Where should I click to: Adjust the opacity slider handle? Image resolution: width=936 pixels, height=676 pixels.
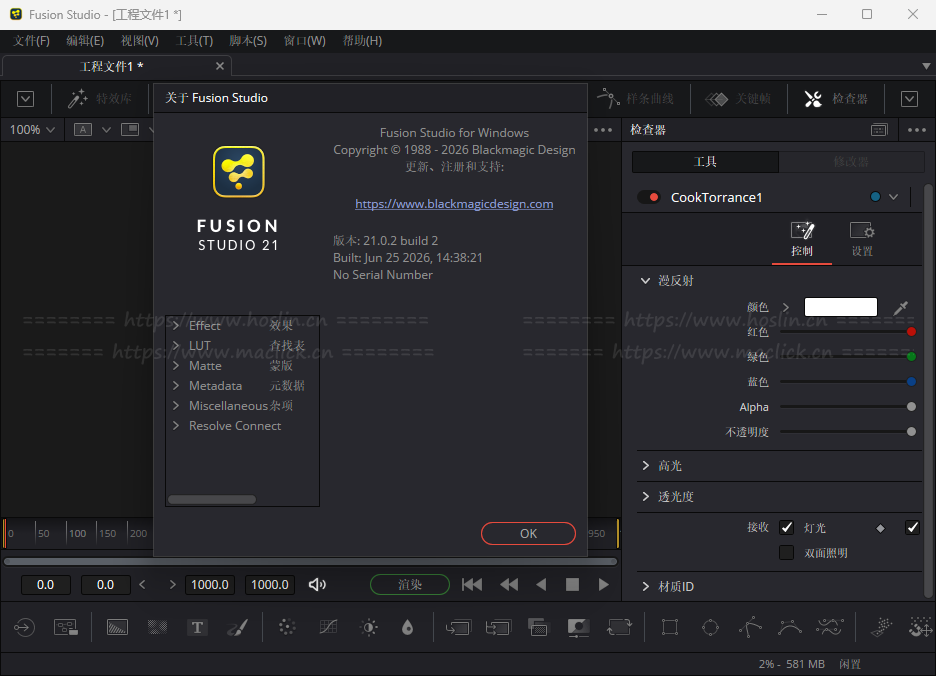click(x=911, y=431)
